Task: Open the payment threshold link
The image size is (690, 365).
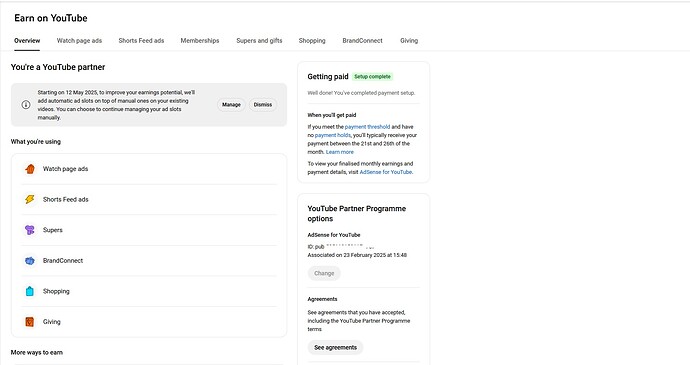Action: [x=367, y=127]
